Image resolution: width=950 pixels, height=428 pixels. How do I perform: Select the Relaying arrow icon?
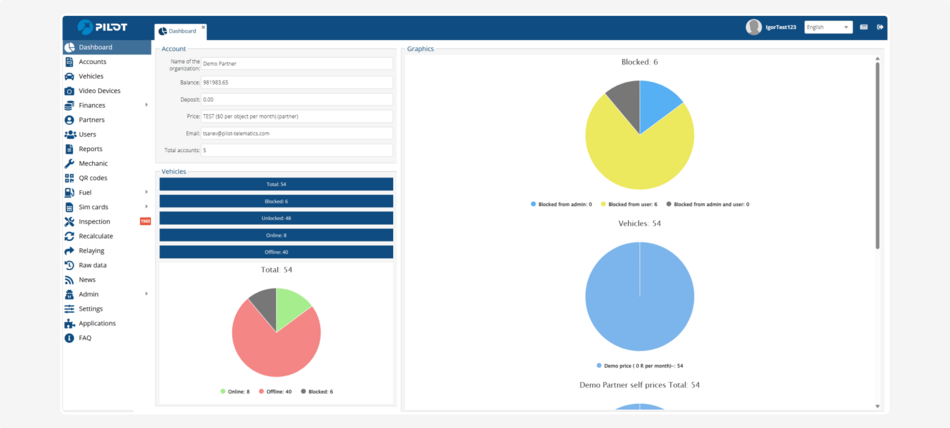coord(69,251)
